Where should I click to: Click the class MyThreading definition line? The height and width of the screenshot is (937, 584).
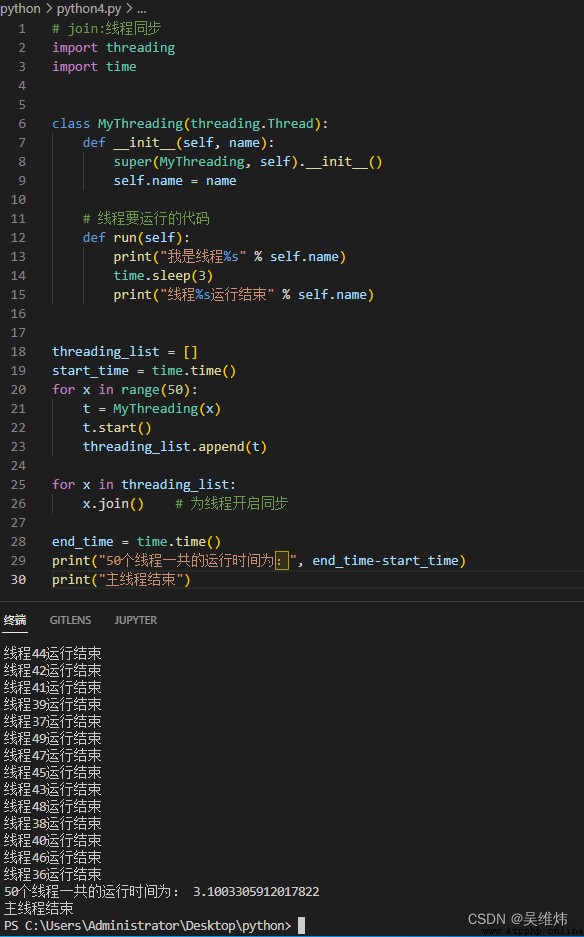190,124
